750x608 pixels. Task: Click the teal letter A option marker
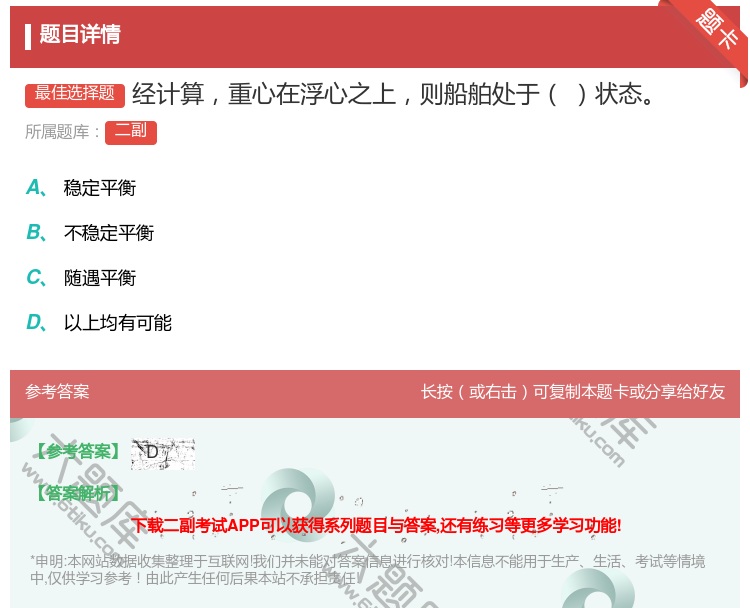click(36, 188)
